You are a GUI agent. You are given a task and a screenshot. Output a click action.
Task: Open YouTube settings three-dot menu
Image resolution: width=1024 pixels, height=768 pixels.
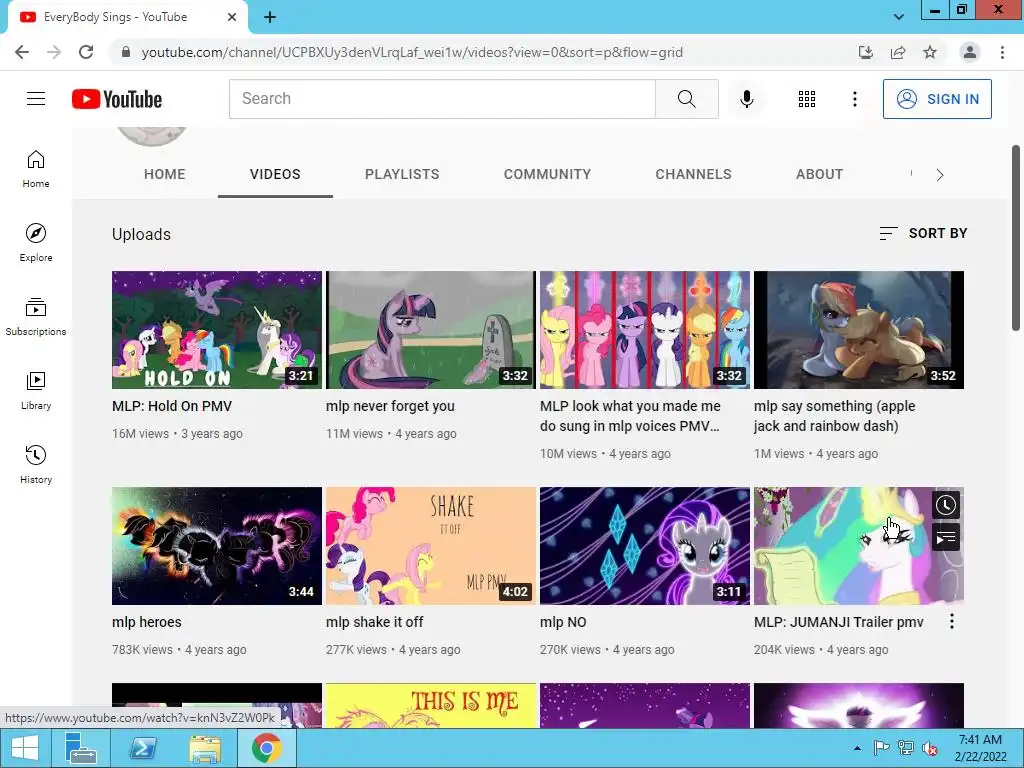pos(854,99)
